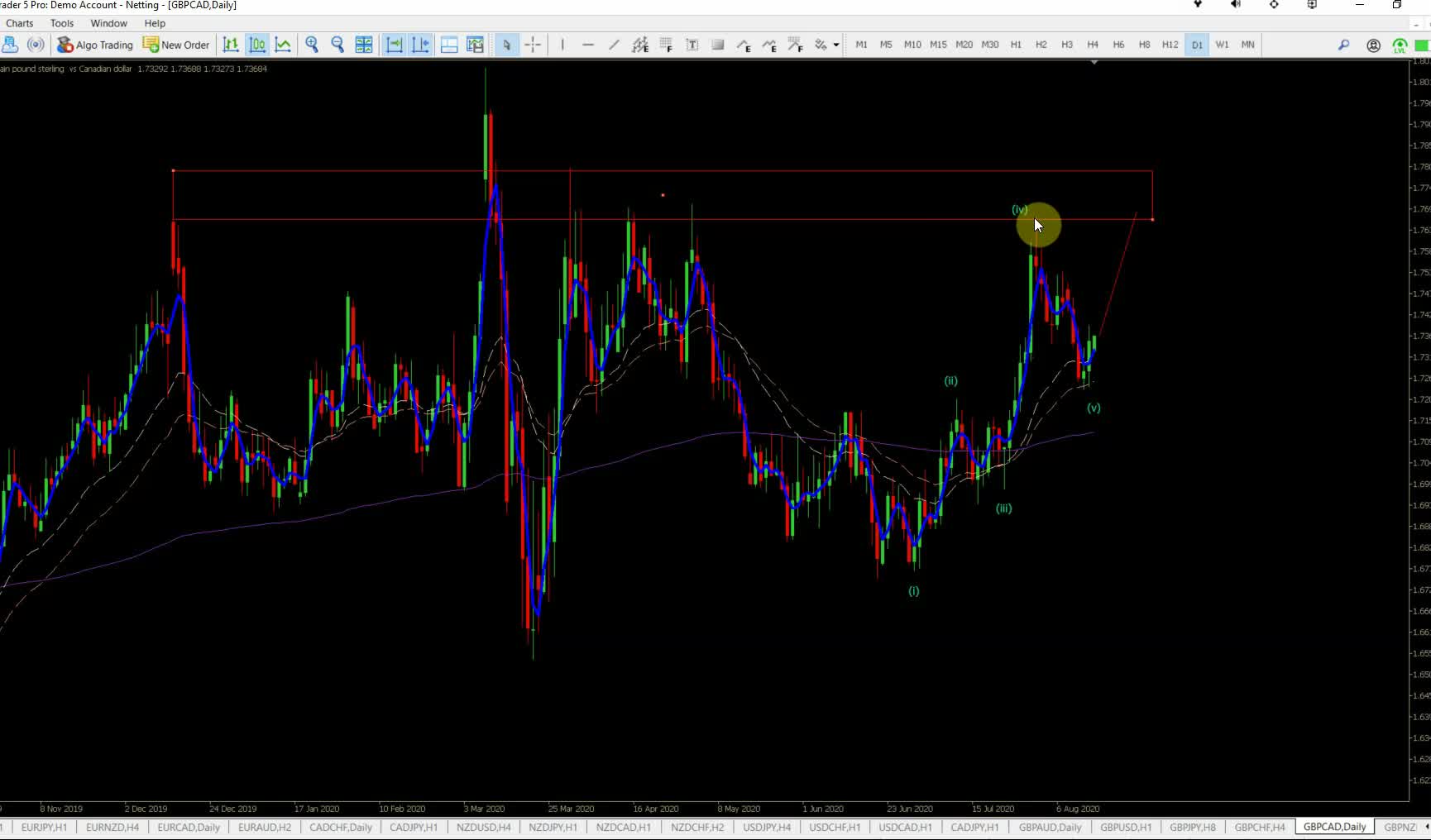Screen dimensions: 1431x840
Task: Set timeframe to M15
Action: 938,45
